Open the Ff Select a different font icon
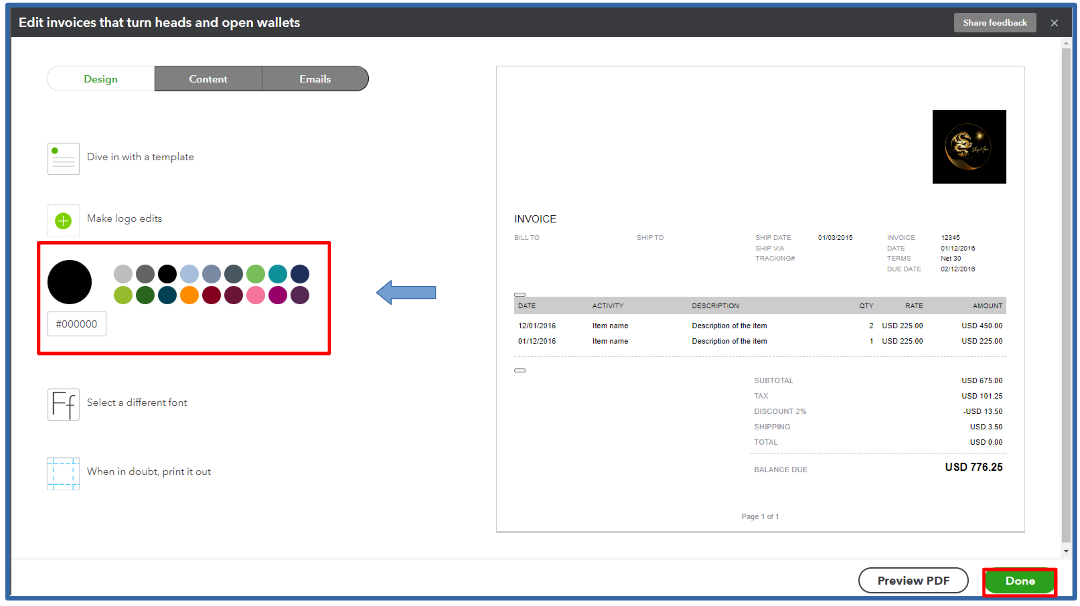 pyautogui.click(x=63, y=404)
